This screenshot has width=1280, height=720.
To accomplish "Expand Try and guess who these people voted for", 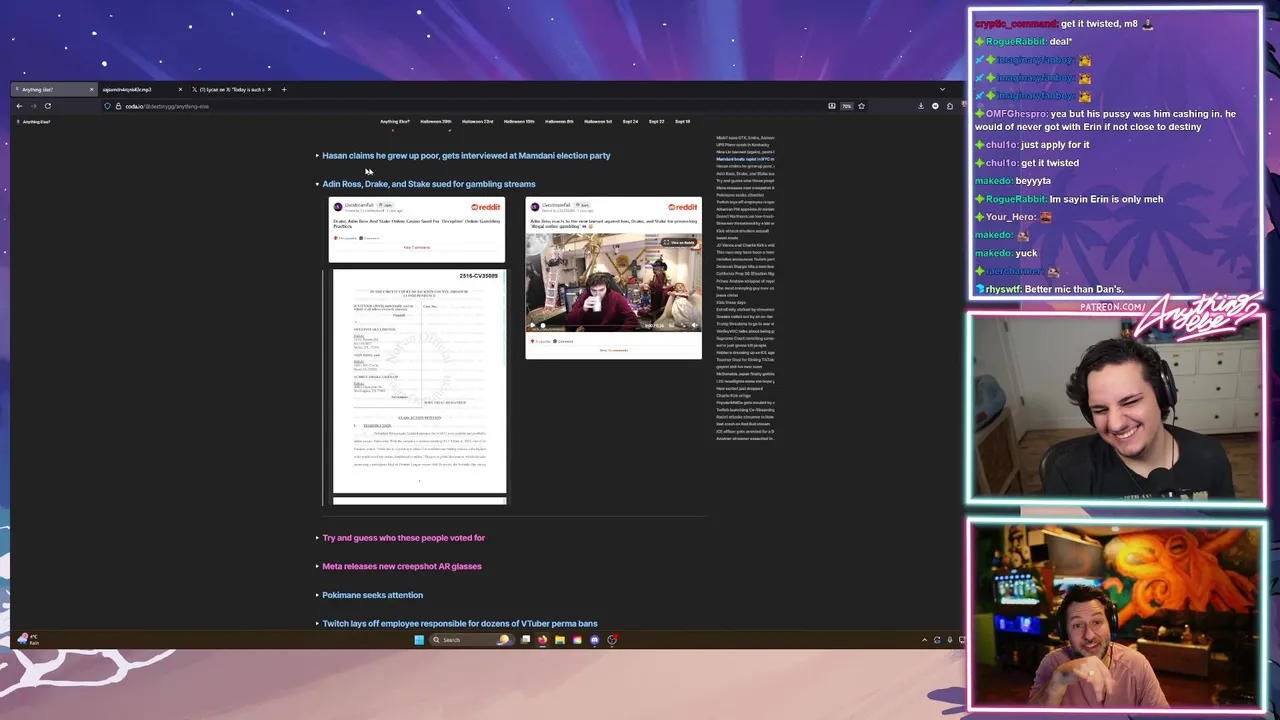I will click(317, 538).
